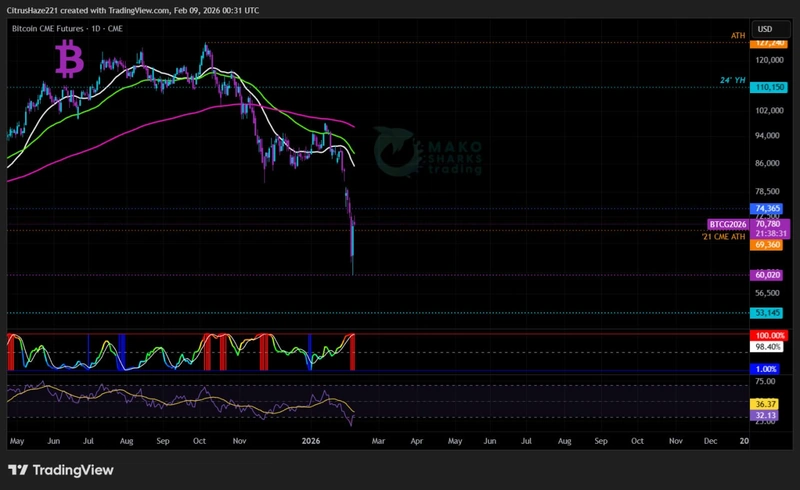This screenshot has height=490, width=800.
Task: Click the purple Bitcoin logo icon
Action: click(69, 60)
